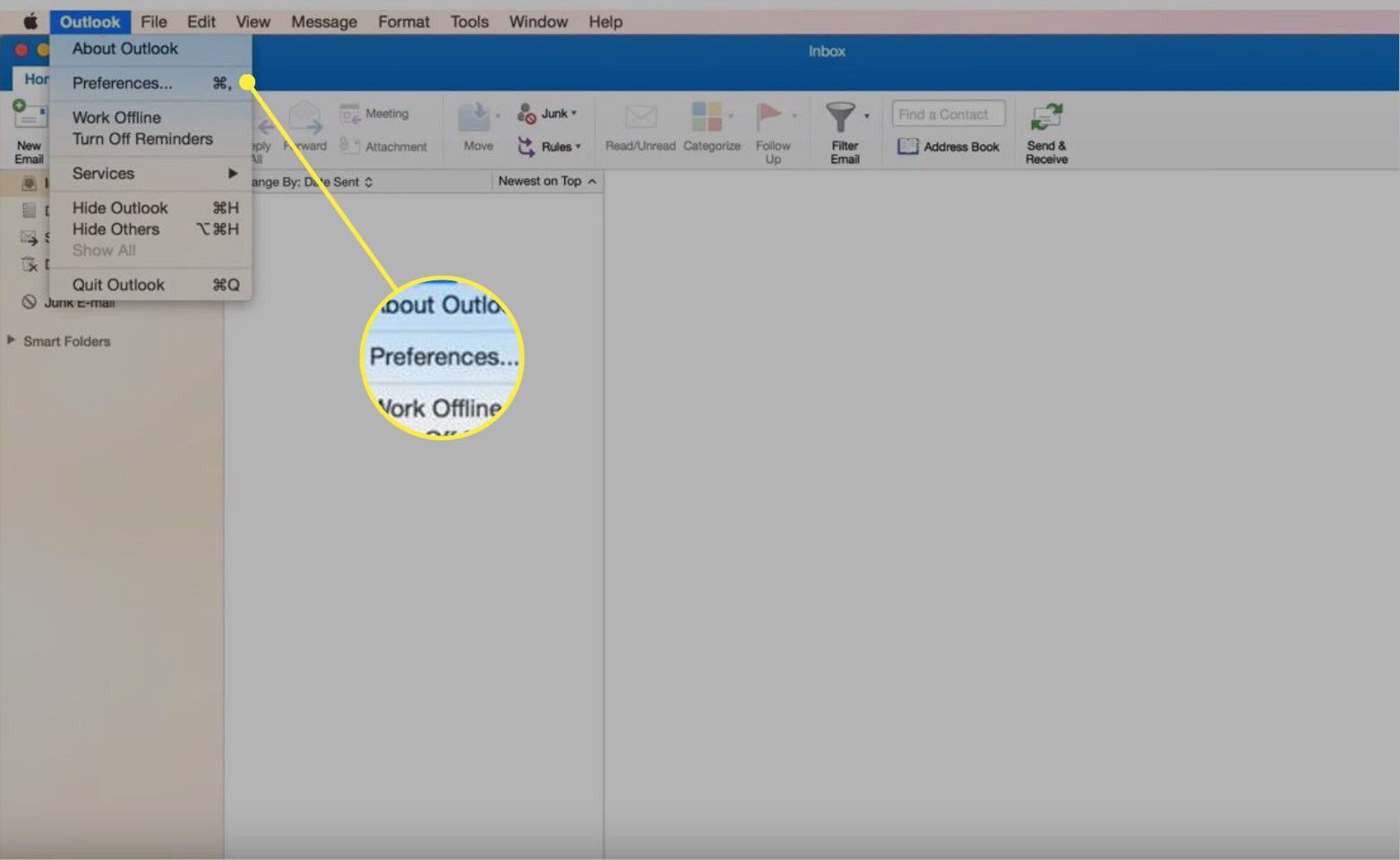Open the Tools menu
The image size is (1400, 860).
[x=469, y=21]
